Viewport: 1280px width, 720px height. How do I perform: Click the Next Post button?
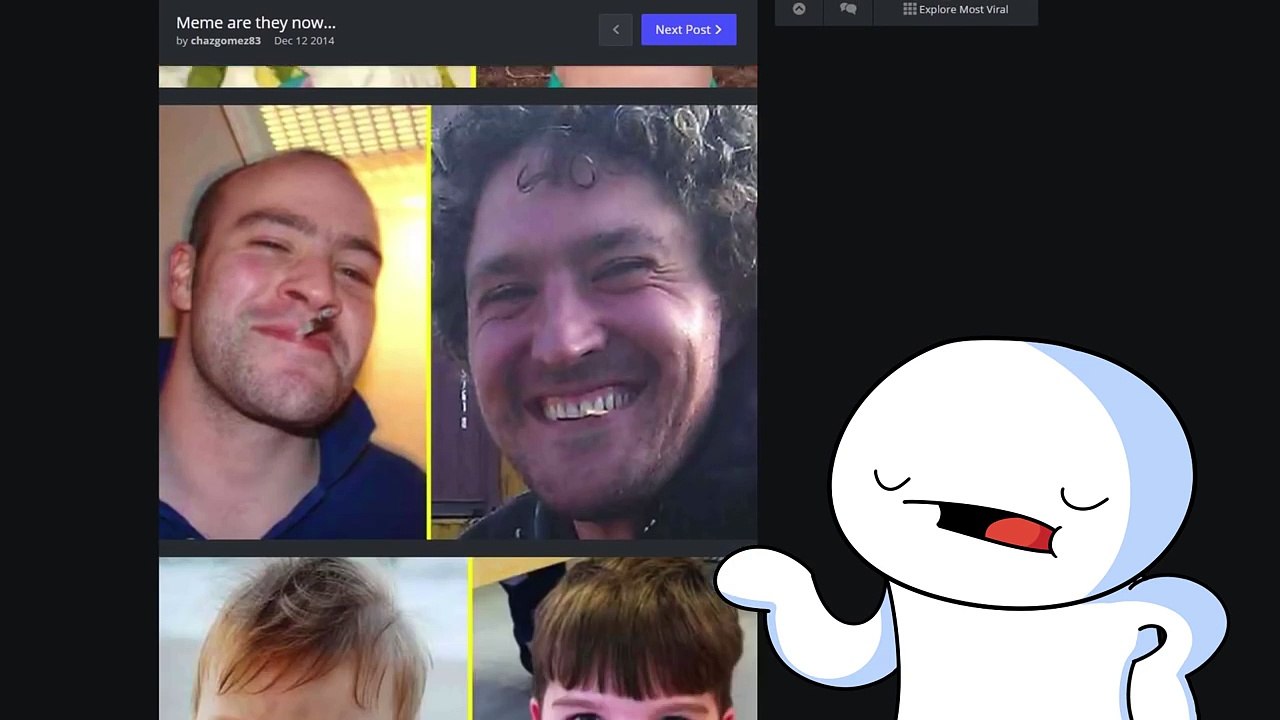pyautogui.click(x=689, y=30)
